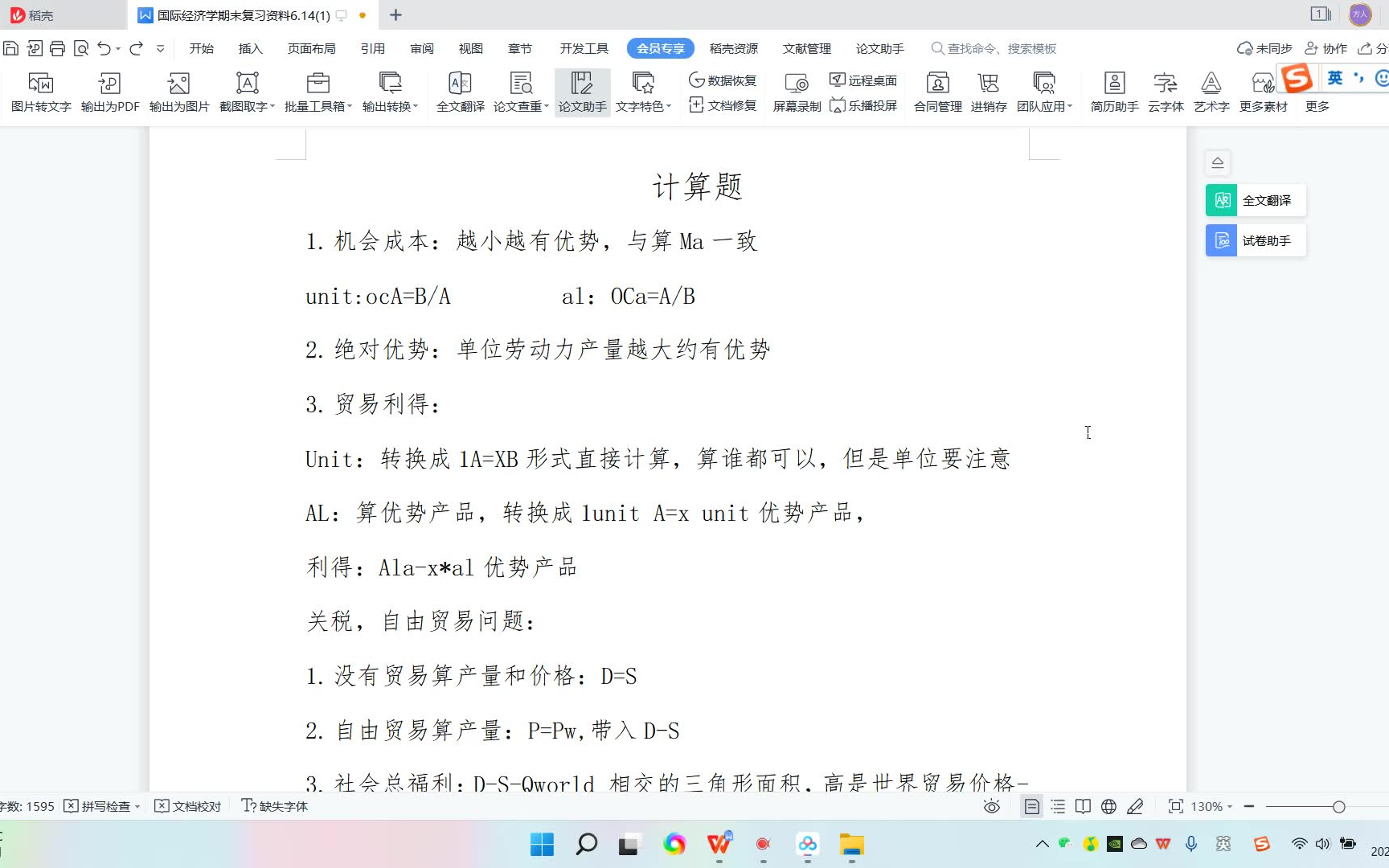Screen dimensions: 1389x868
Task: Open 进销存 tool
Action: point(989,92)
